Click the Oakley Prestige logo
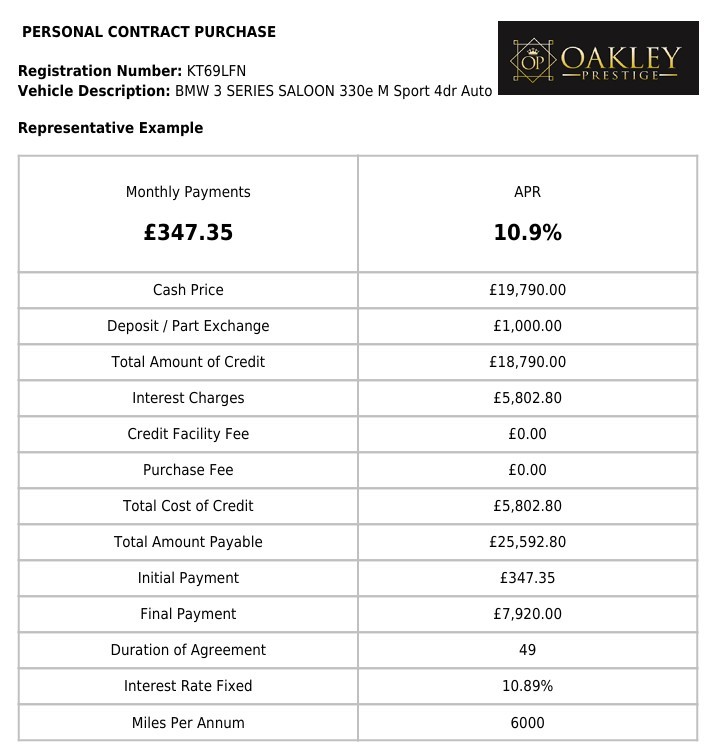This screenshot has width=722, height=754. [597, 58]
